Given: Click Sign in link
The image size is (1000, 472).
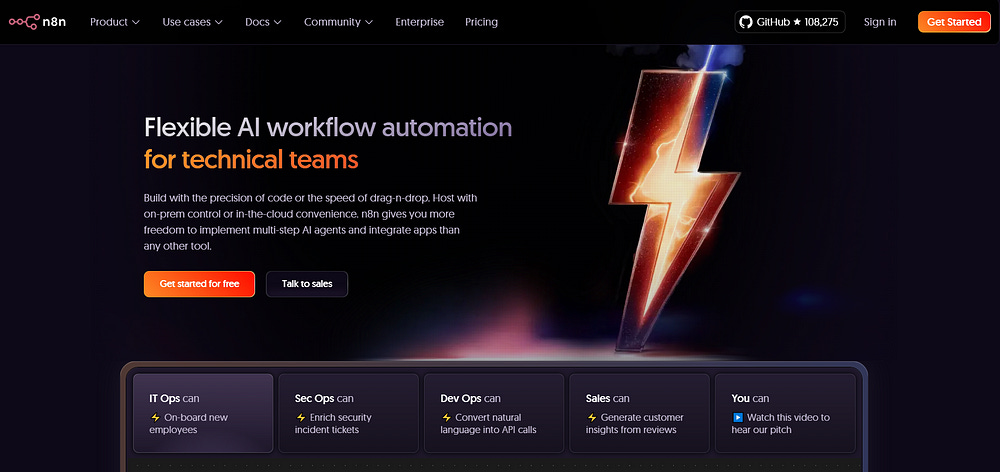Looking at the screenshot, I should [x=880, y=22].
